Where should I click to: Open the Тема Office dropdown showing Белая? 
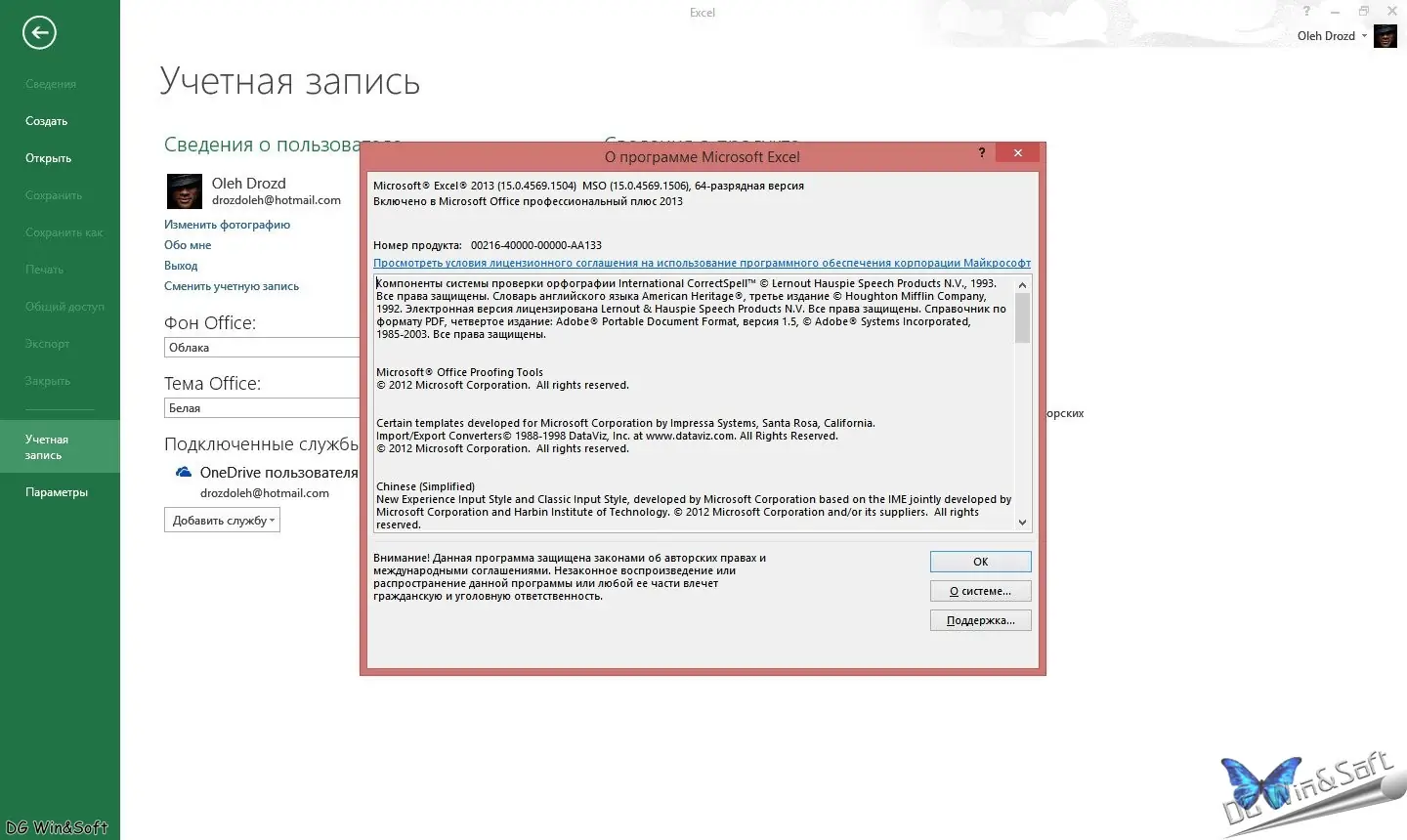coord(262,408)
